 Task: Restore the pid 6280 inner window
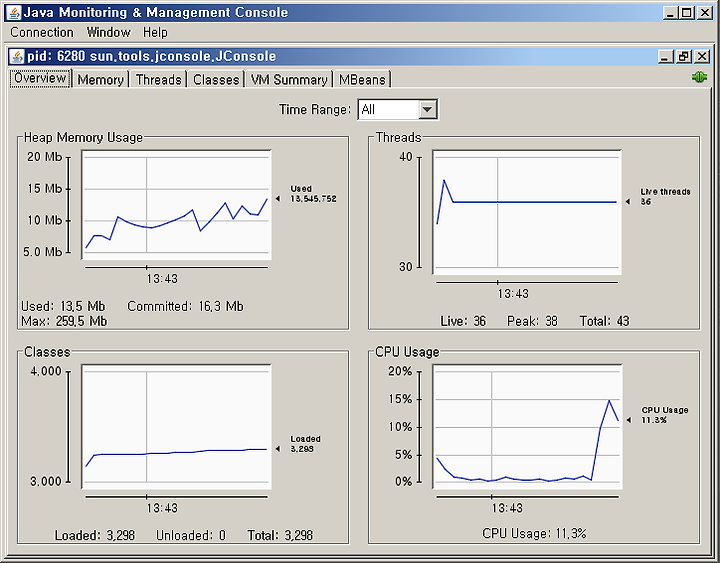684,56
